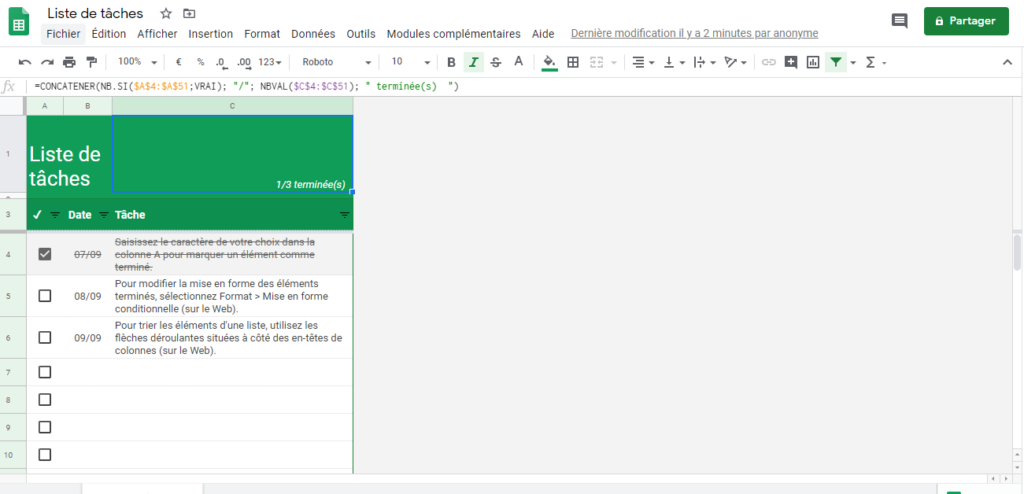
Task: Open the Fichier menu
Action: pyautogui.click(x=63, y=34)
